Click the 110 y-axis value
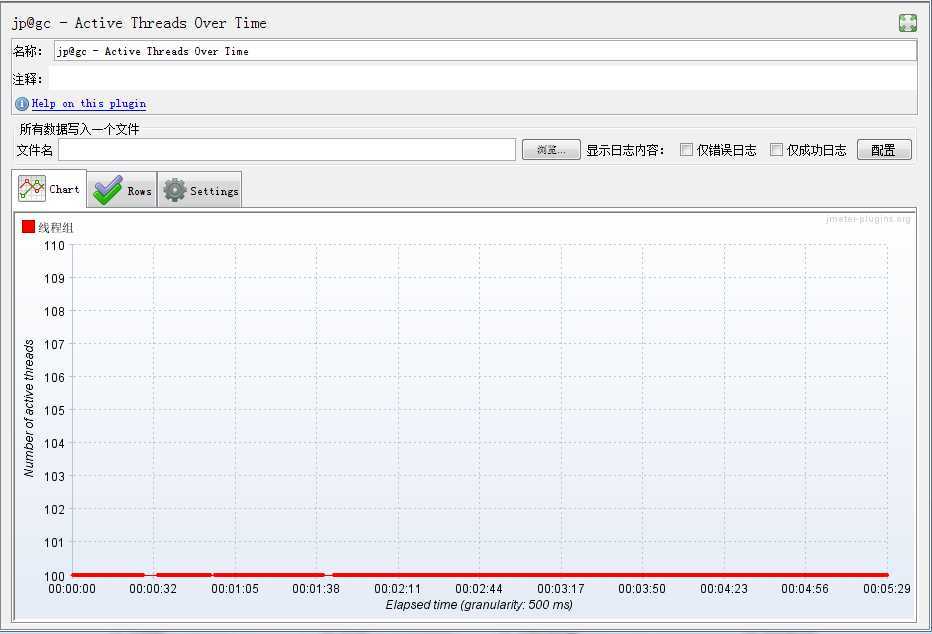The width and height of the screenshot is (932, 634). coord(54,245)
